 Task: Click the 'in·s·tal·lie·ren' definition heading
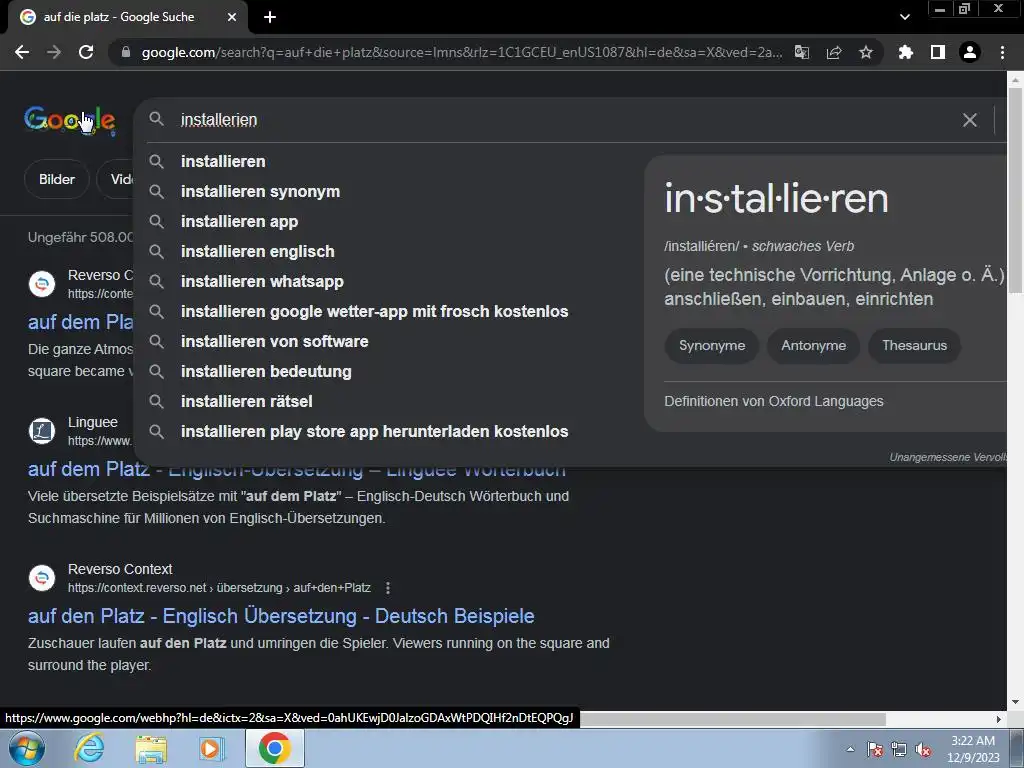point(776,199)
